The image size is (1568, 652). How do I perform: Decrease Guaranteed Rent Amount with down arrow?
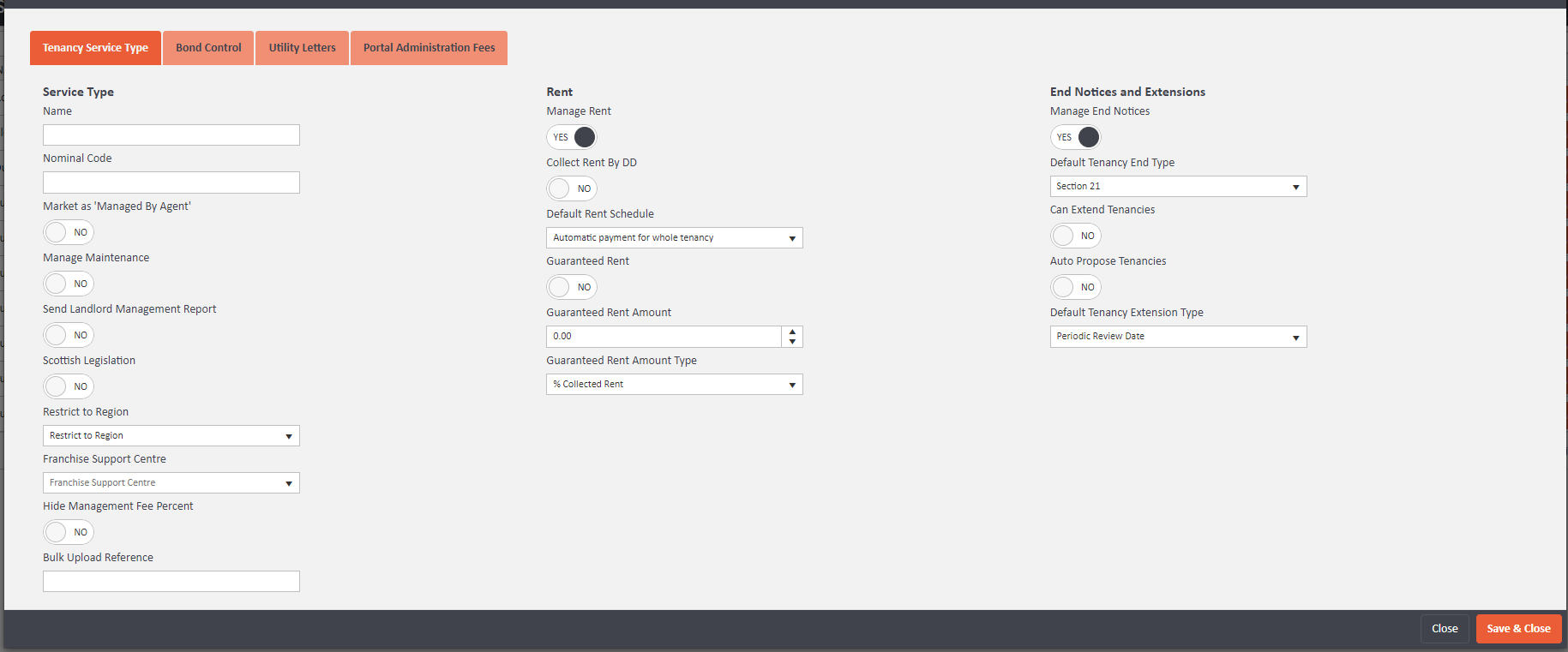click(792, 342)
